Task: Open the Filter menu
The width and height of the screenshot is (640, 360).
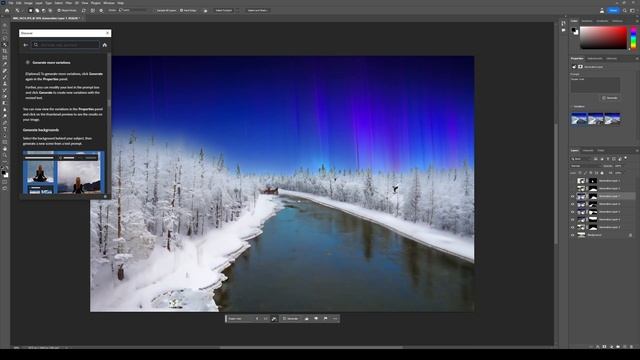Action: point(69,3)
